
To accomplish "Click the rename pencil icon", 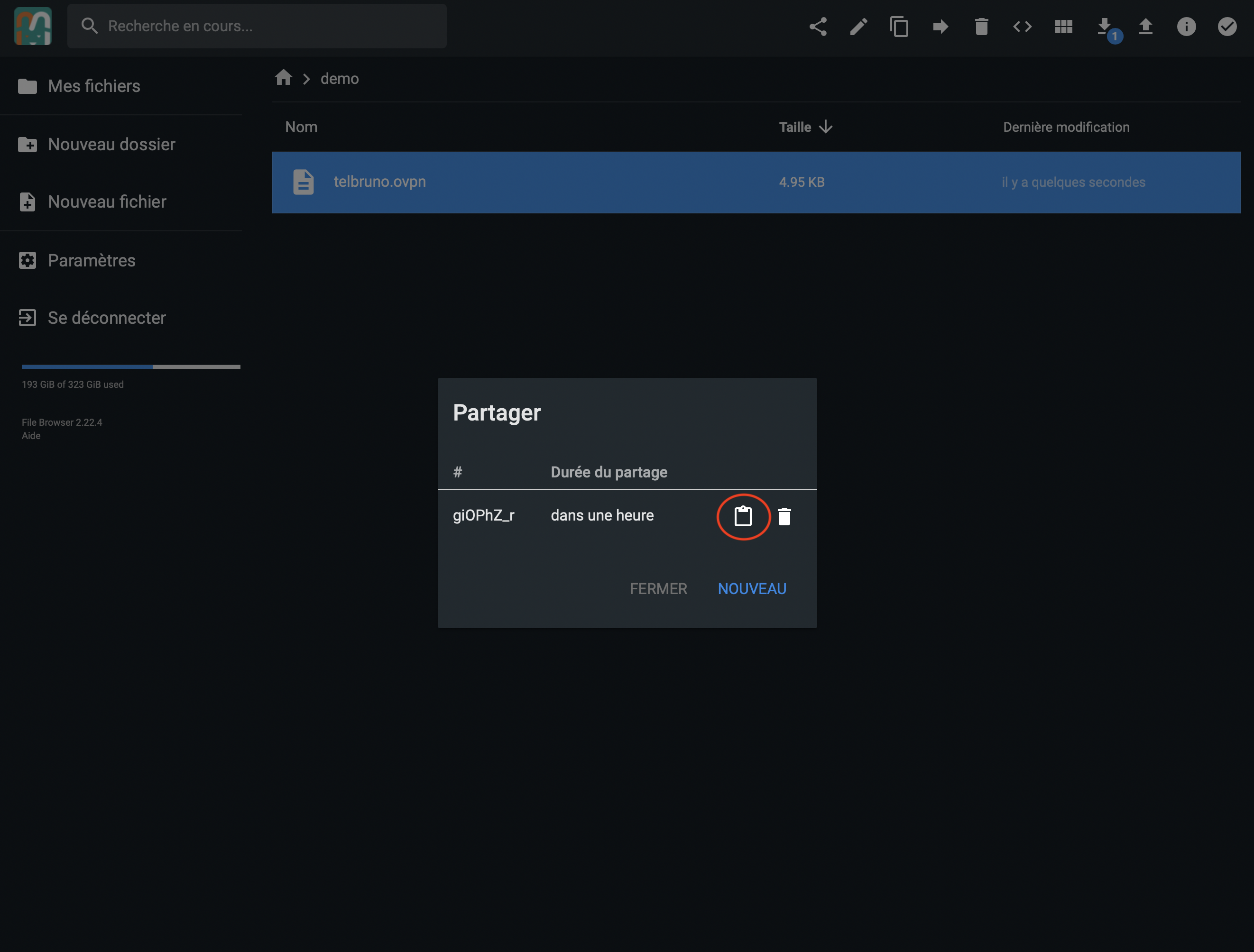I will tap(858, 27).
